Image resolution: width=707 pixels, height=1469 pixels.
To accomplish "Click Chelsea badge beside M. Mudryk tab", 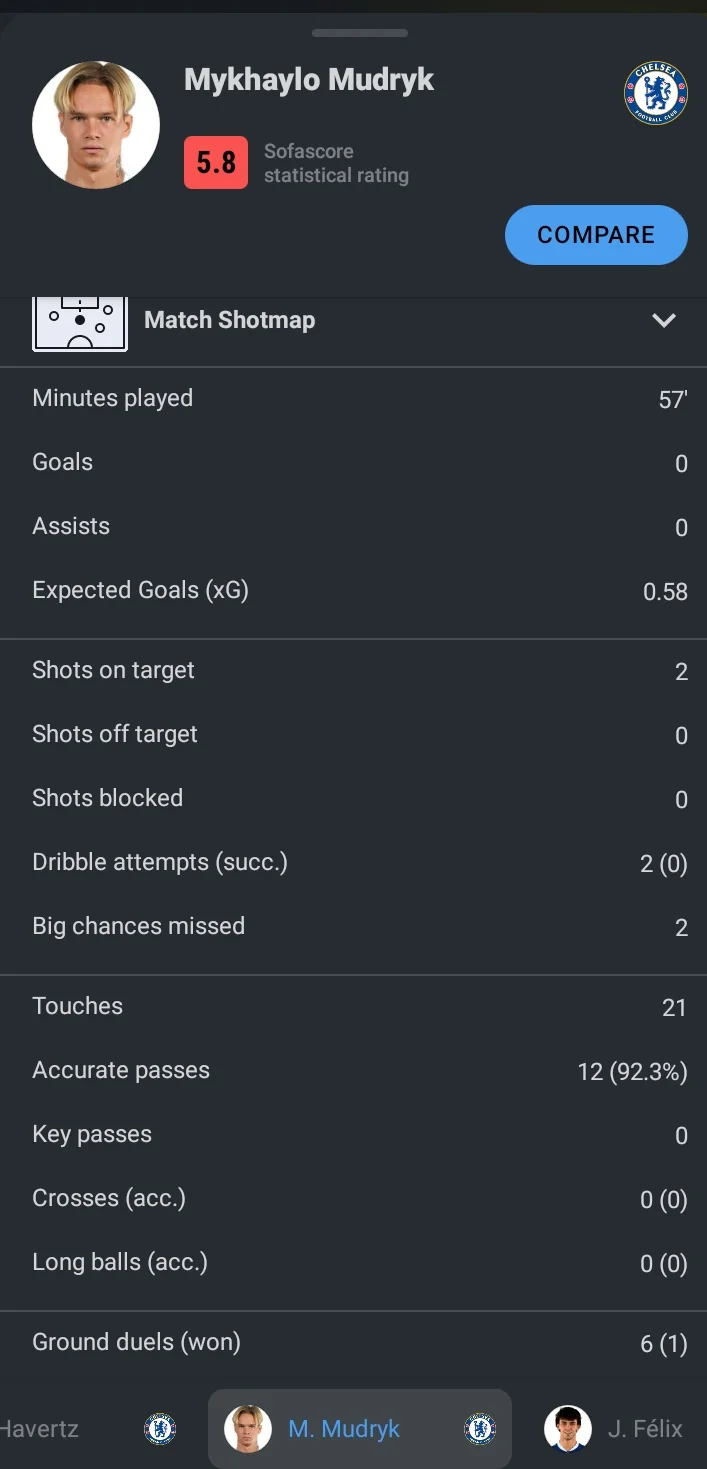I will (x=480, y=1429).
